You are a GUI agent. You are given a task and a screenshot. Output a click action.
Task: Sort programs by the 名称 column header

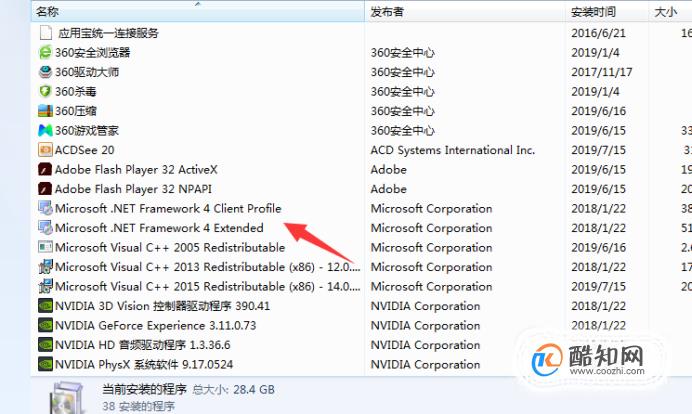click(x=198, y=11)
